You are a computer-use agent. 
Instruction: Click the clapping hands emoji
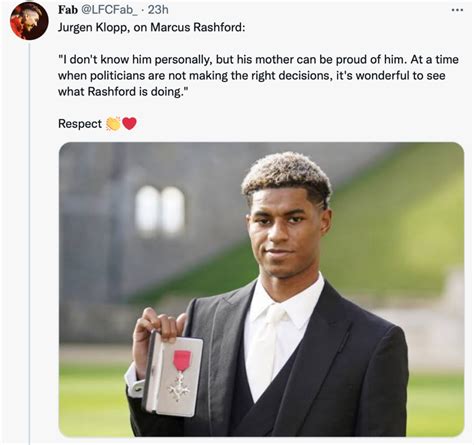113,124
